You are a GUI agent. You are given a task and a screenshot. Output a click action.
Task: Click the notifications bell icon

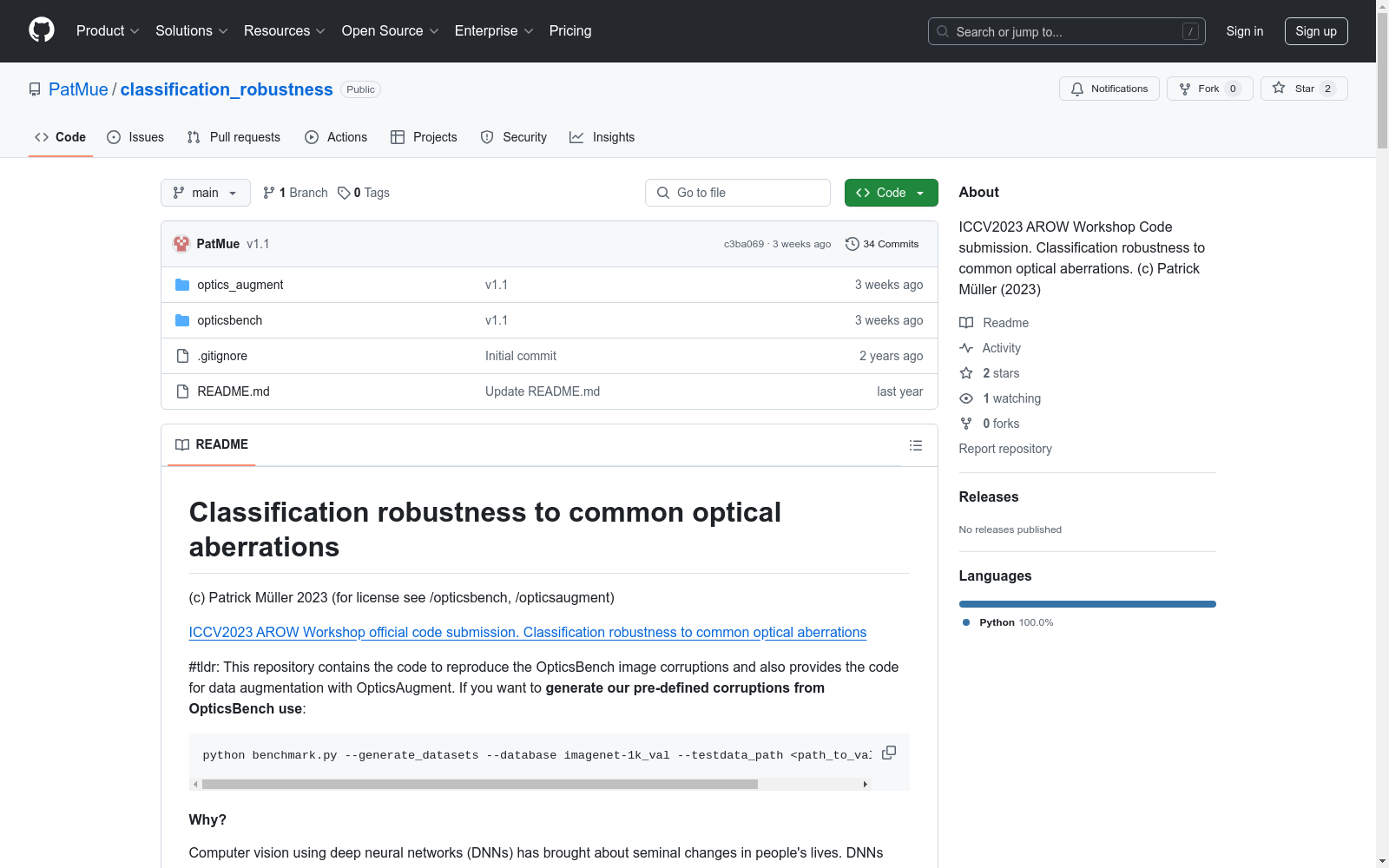coord(1077,89)
